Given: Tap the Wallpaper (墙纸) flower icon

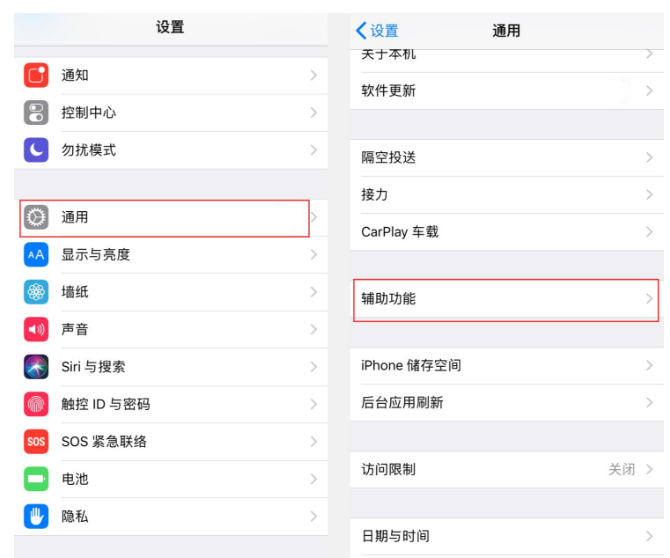Looking at the screenshot, I should click(x=36, y=292).
